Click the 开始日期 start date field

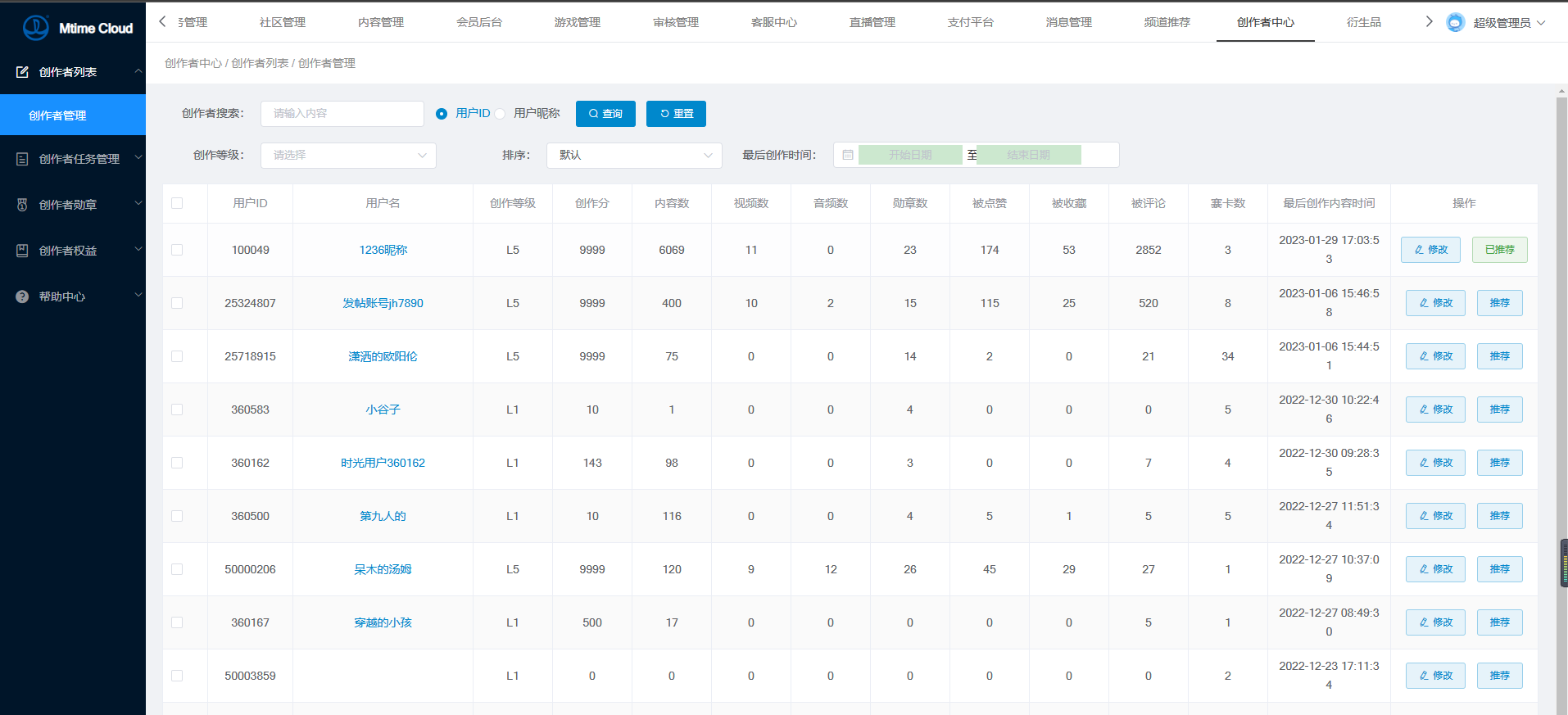pos(910,155)
